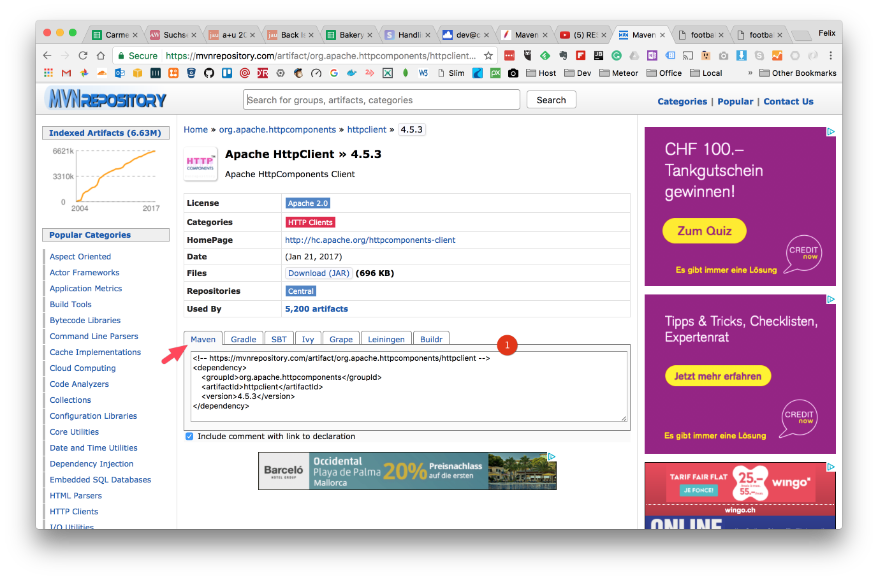Viewport: 878px width, 580px height.
Task: Expand the hidden bookmarks overflow chevron
Action: (x=749, y=73)
